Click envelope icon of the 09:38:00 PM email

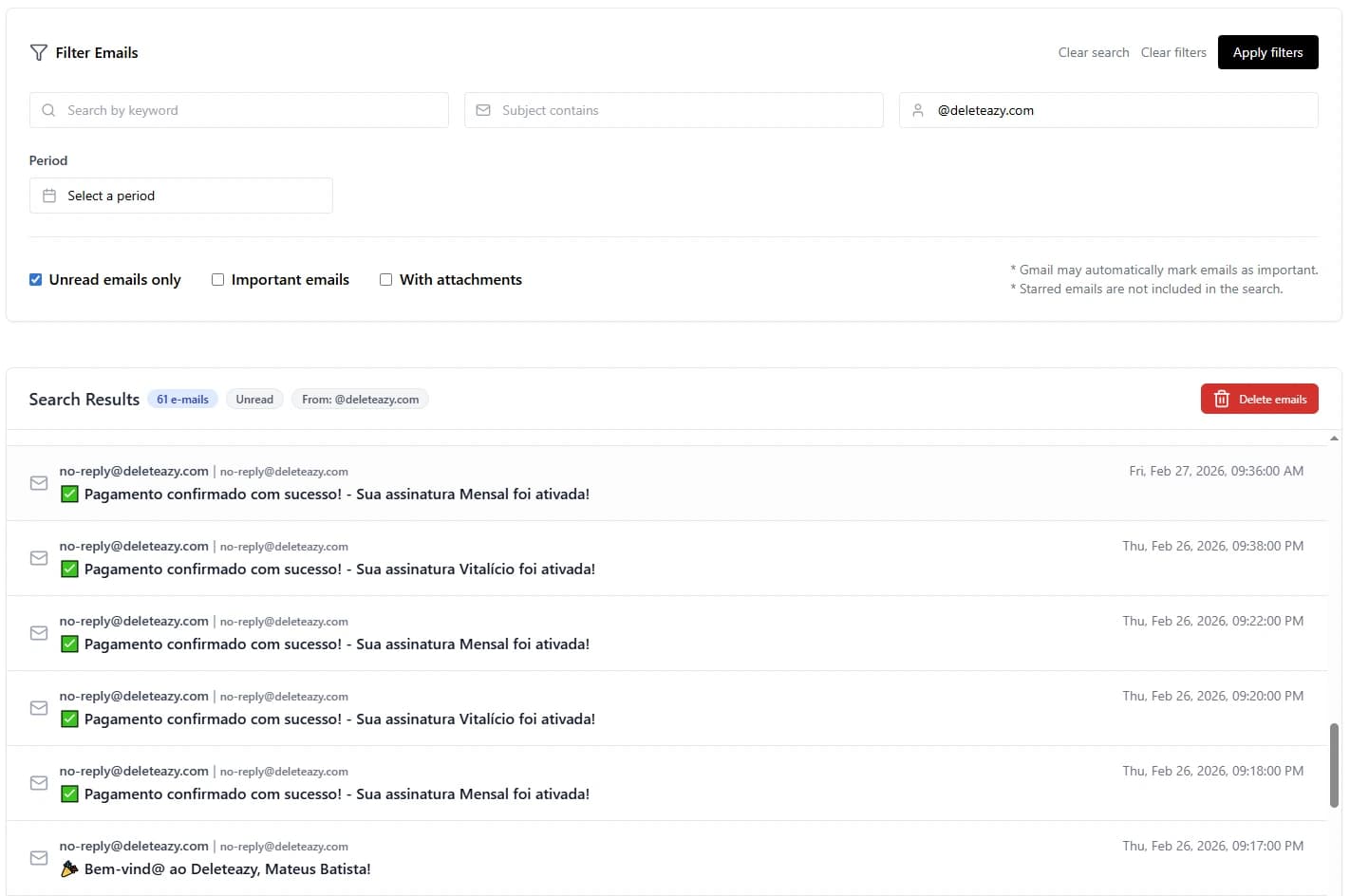pos(39,558)
